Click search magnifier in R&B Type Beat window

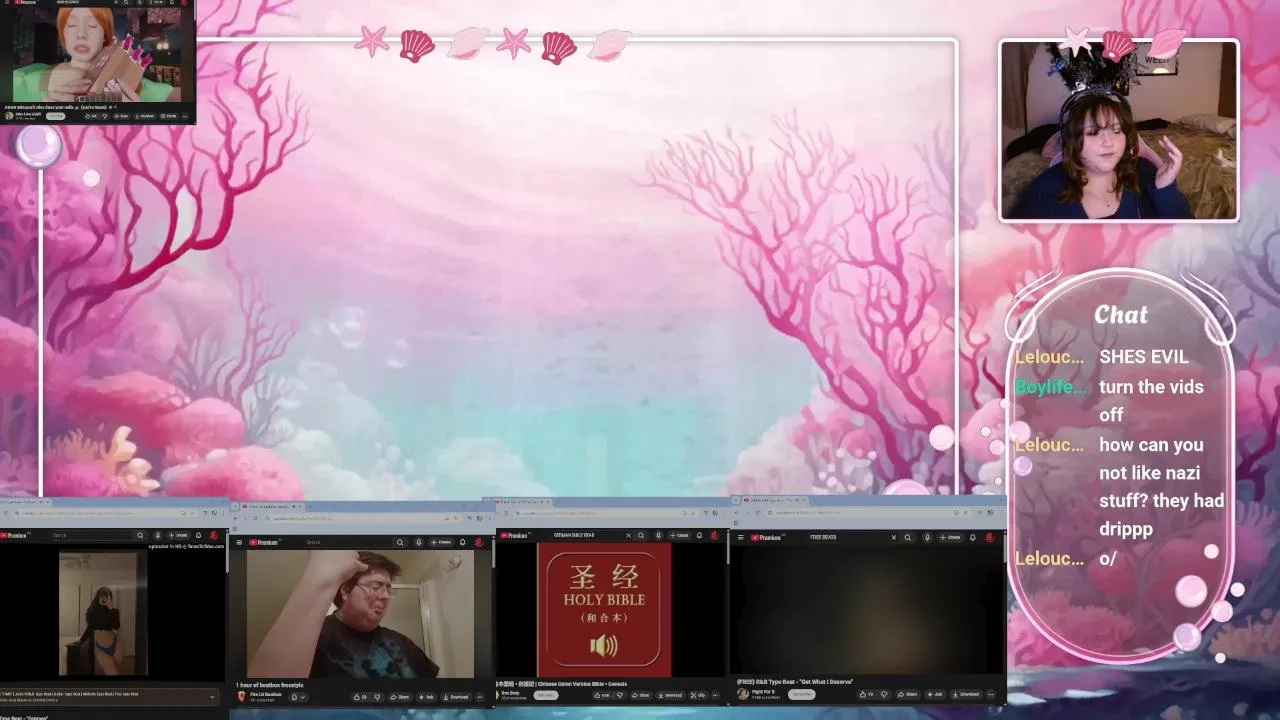[x=908, y=537]
